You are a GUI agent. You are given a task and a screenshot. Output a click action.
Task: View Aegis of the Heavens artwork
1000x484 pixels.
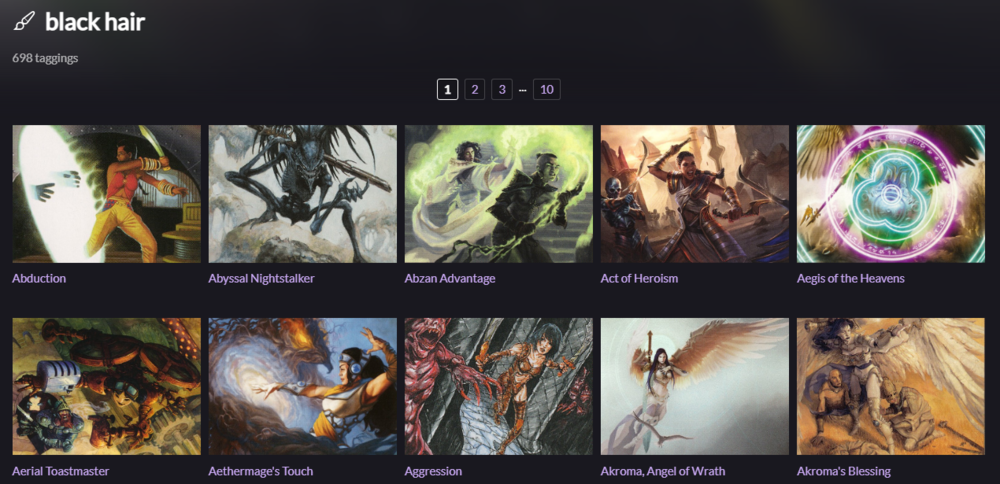pyautogui.click(x=891, y=194)
